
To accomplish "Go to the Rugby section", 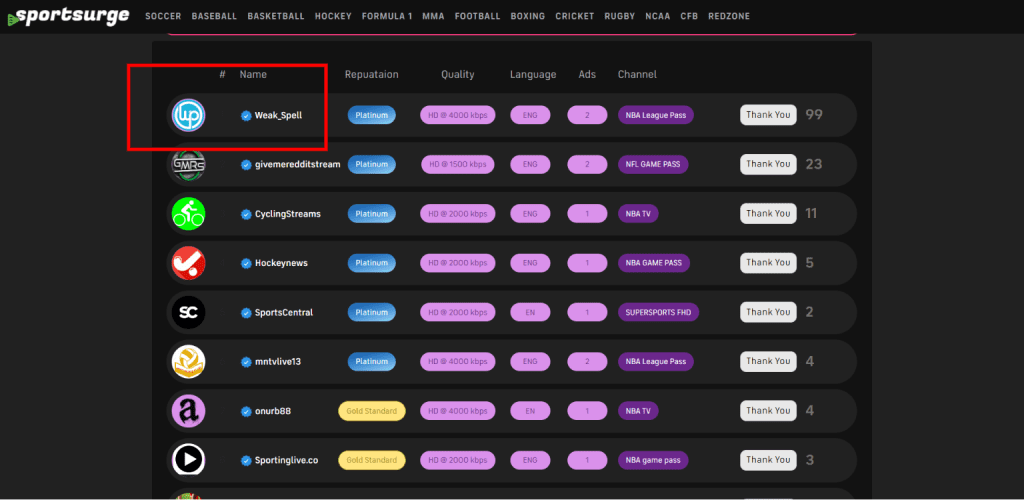I will (x=620, y=16).
